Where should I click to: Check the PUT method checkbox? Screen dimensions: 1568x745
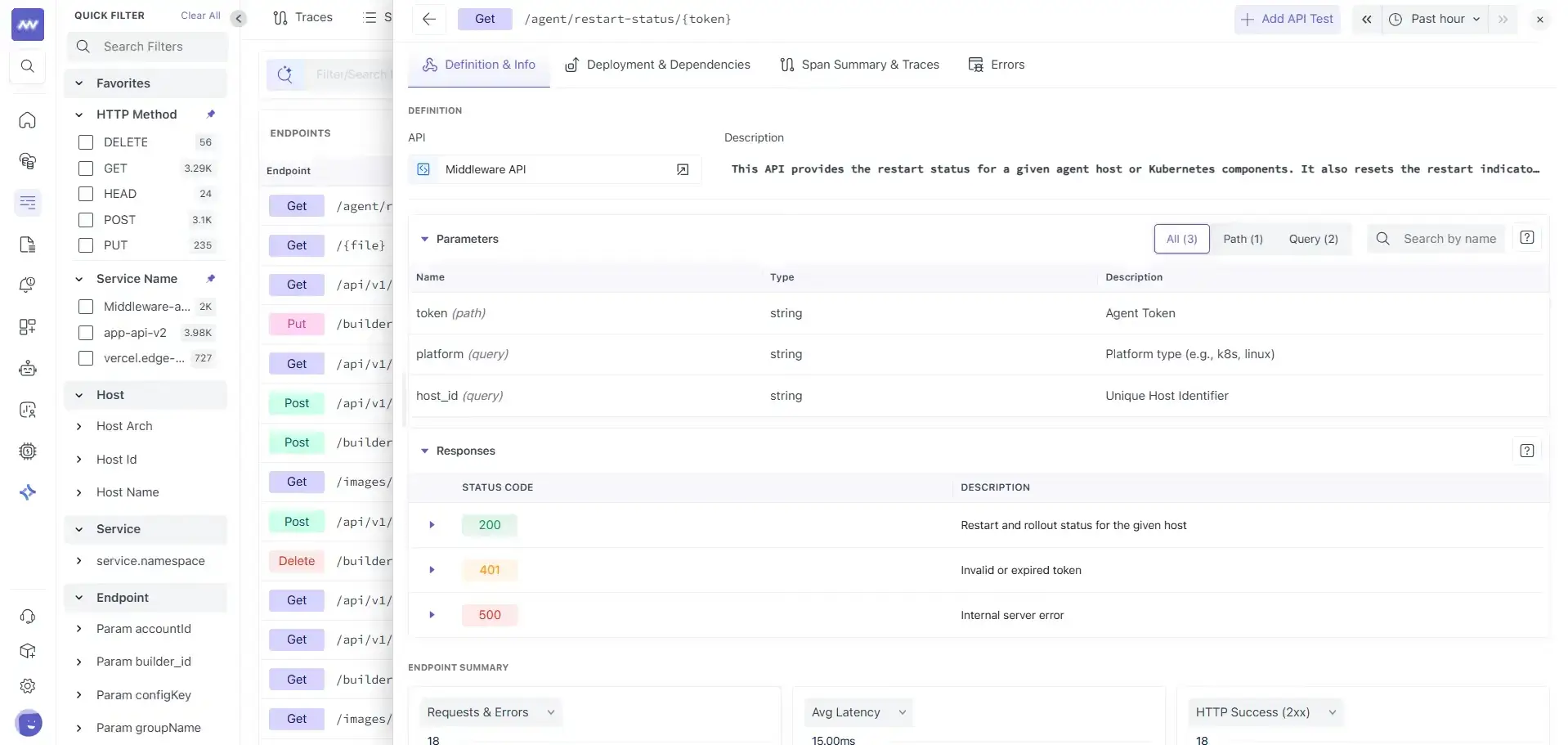click(x=86, y=245)
